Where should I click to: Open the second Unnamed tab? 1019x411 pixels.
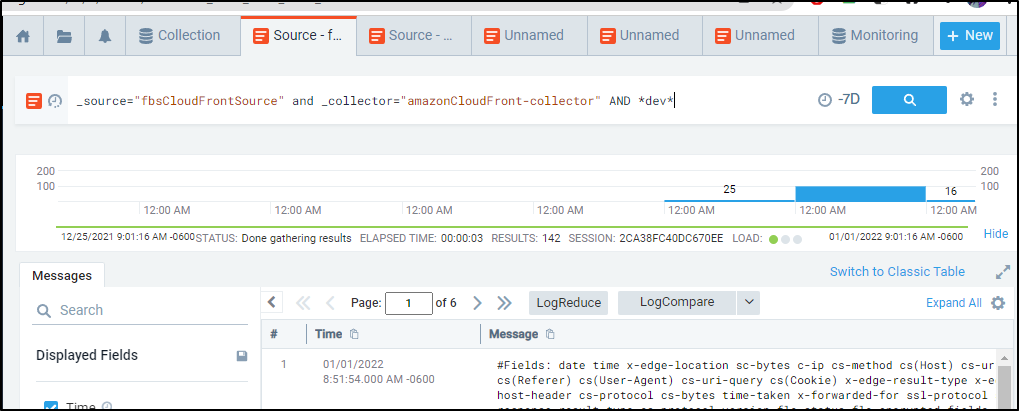(644, 36)
